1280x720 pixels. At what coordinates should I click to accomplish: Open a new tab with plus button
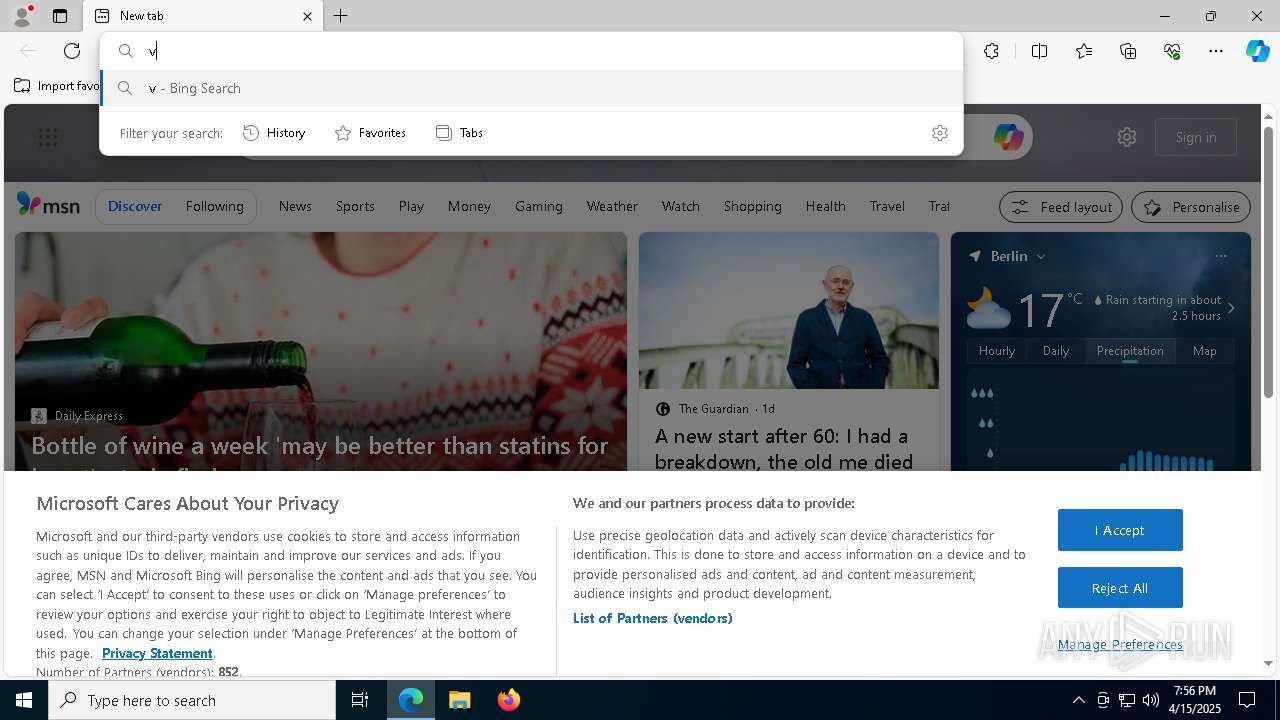(341, 16)
